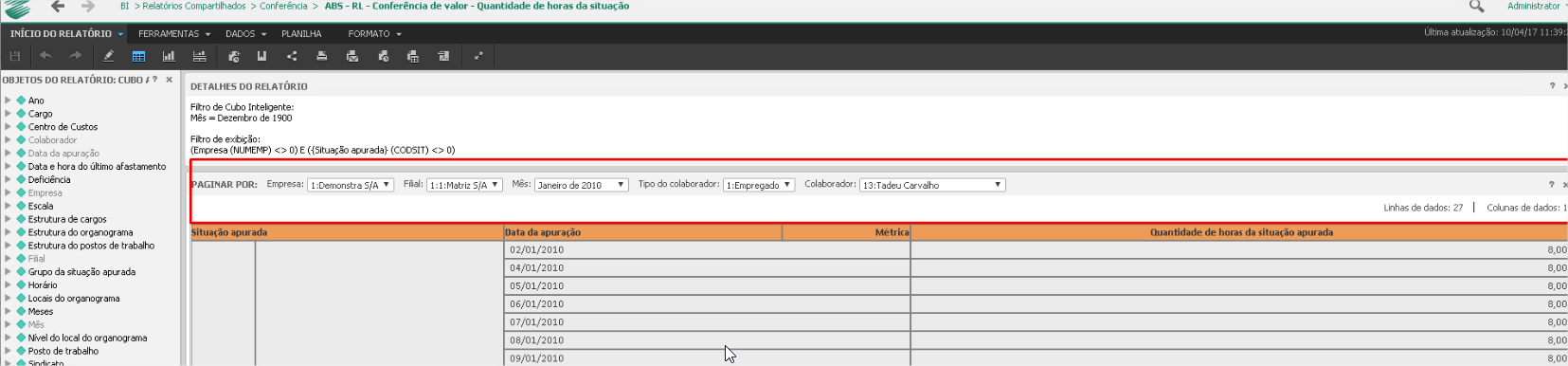
Task: Switch to graph view bar-chart icon
Action: coord(169,56)
